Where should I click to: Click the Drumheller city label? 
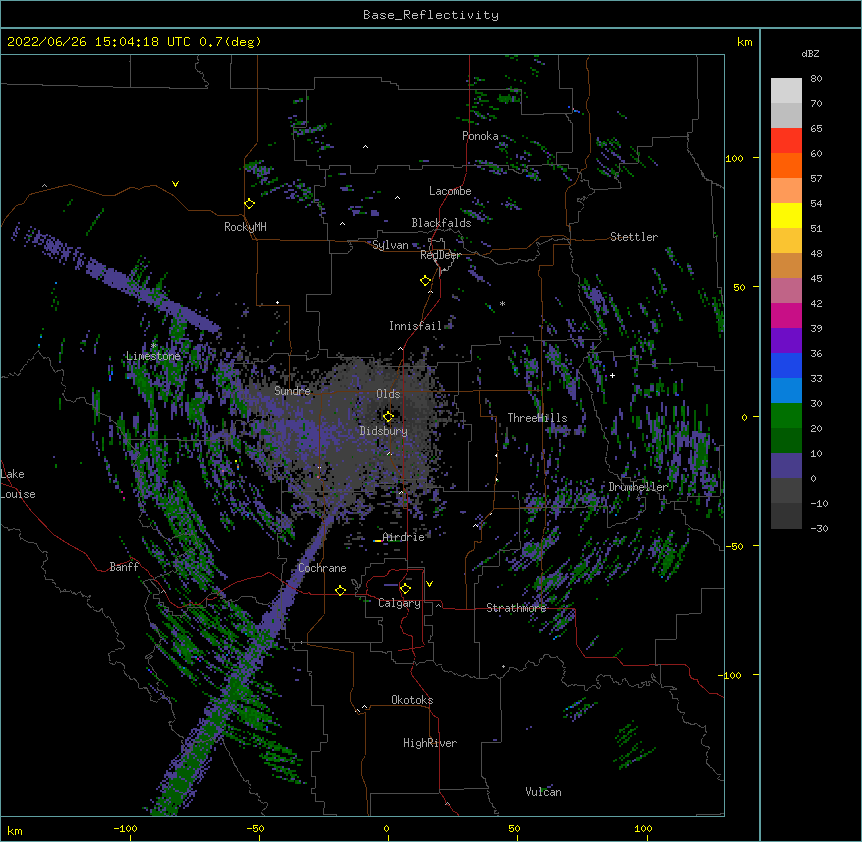coord(638,486)
